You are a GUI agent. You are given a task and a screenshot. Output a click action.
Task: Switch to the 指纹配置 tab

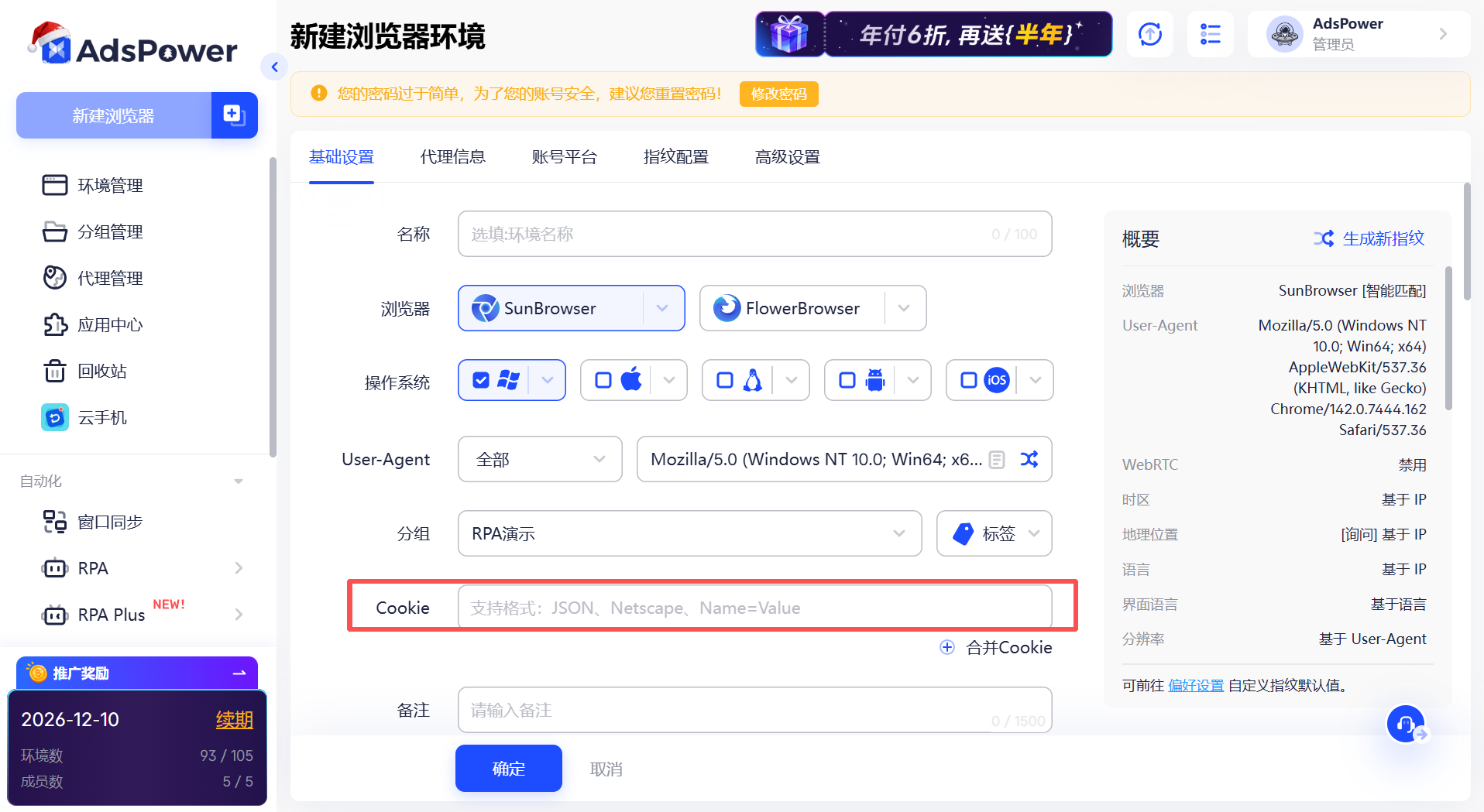675,157
